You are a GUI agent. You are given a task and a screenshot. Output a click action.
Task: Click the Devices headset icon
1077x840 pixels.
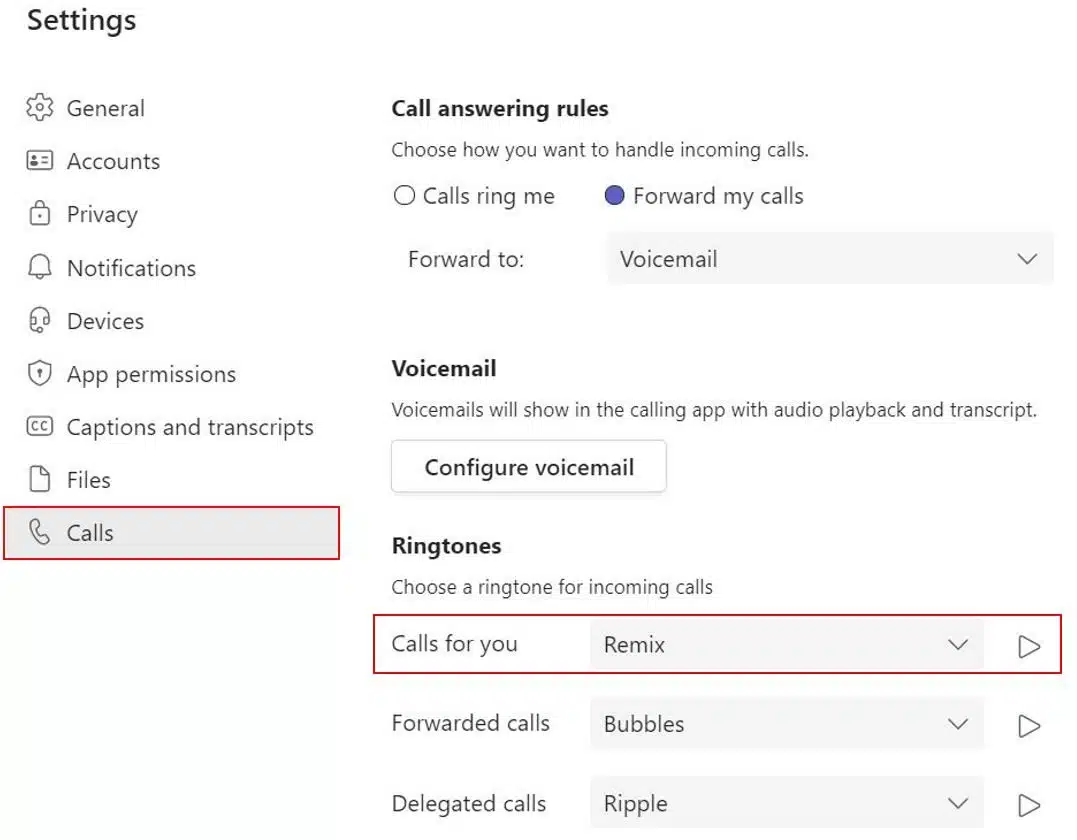[39, 321]
